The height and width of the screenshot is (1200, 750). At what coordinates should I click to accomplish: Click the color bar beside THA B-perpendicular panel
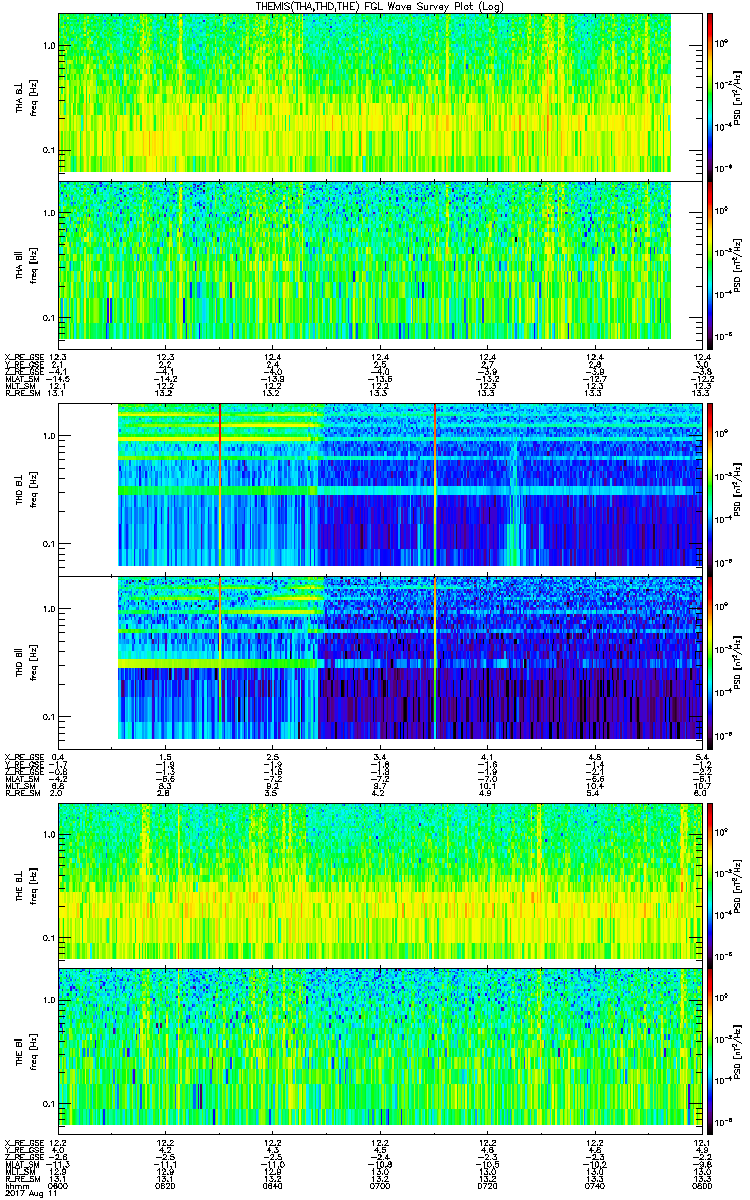tap(710, 93)
